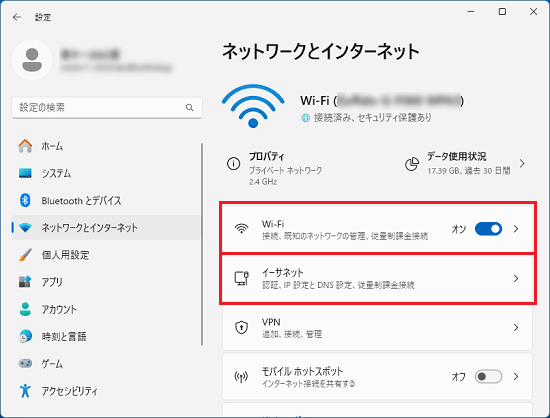
Task: Click the Time & language globe clock icon
Action: [x=25, y=336]
